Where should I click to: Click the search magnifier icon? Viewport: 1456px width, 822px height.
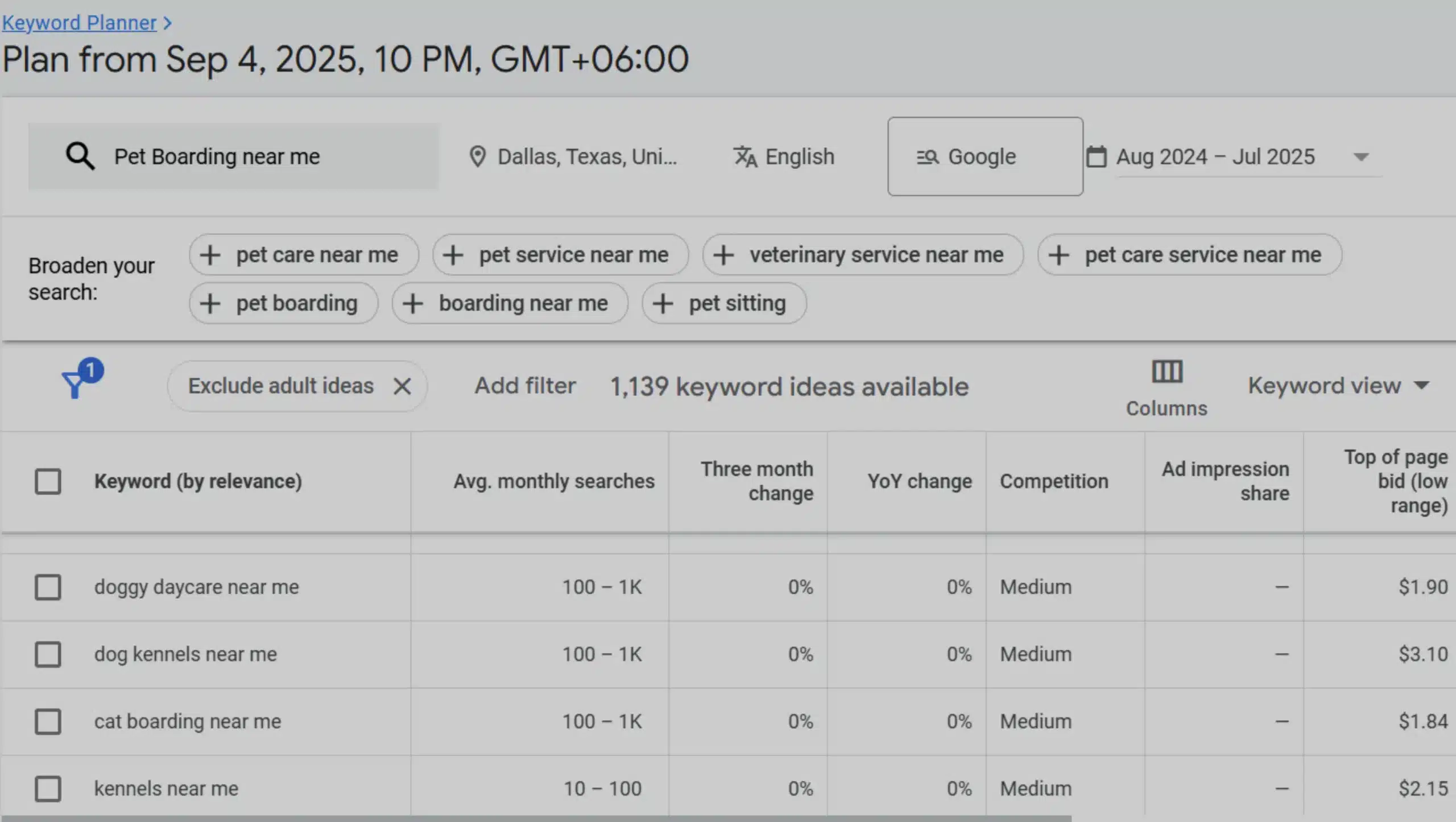(80, 156)
